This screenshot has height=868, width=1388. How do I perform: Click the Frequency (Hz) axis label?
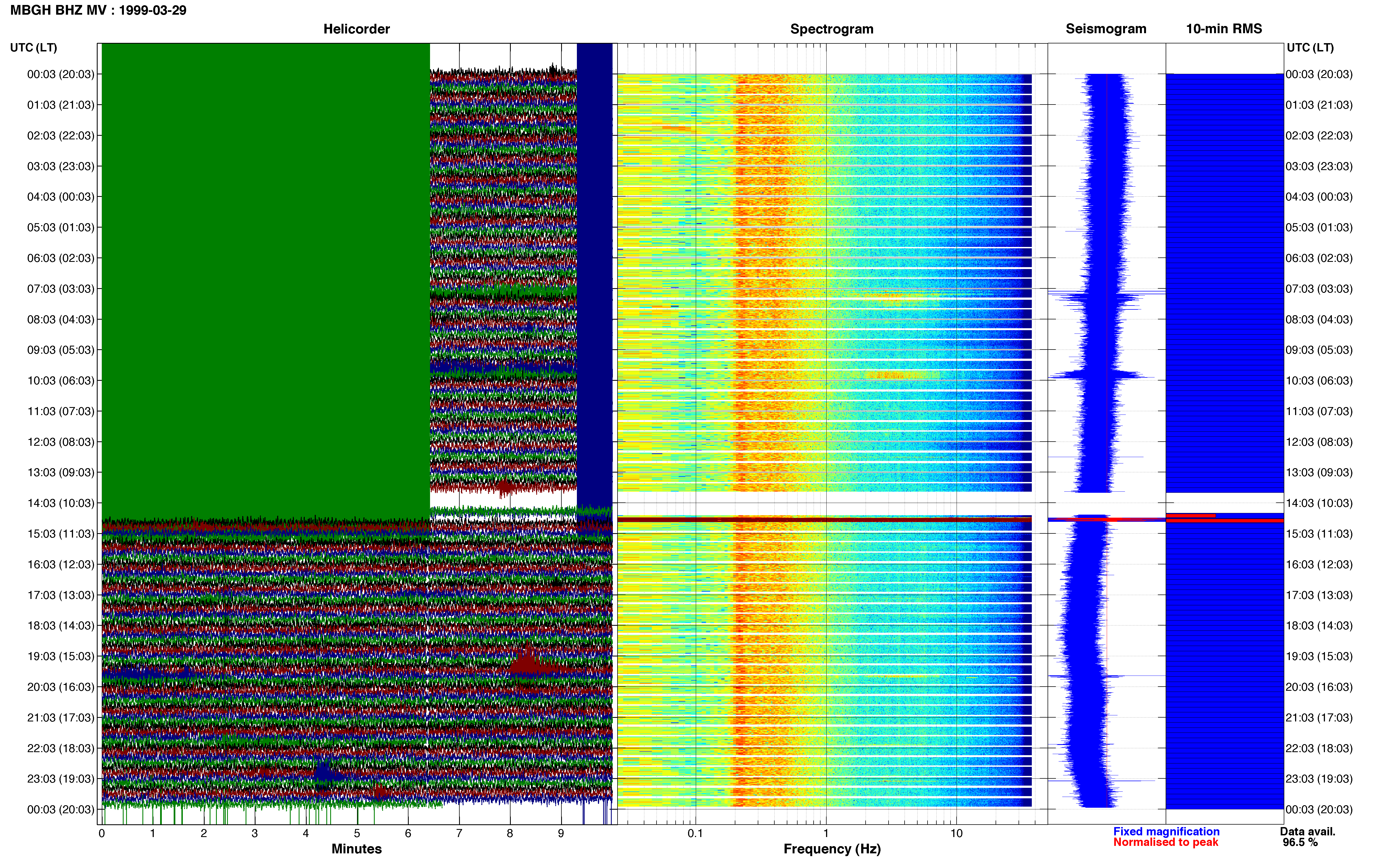832,849
